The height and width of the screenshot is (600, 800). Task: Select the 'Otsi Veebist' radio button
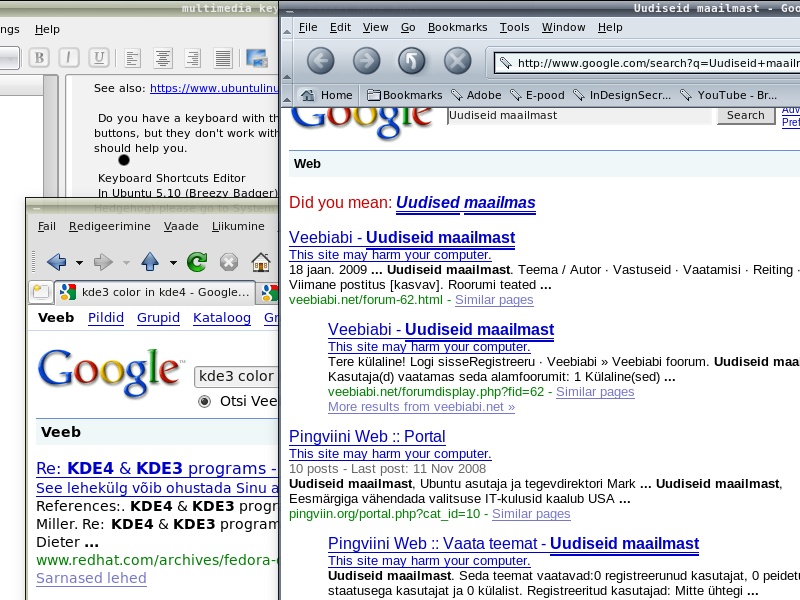(x=205, y=401)
